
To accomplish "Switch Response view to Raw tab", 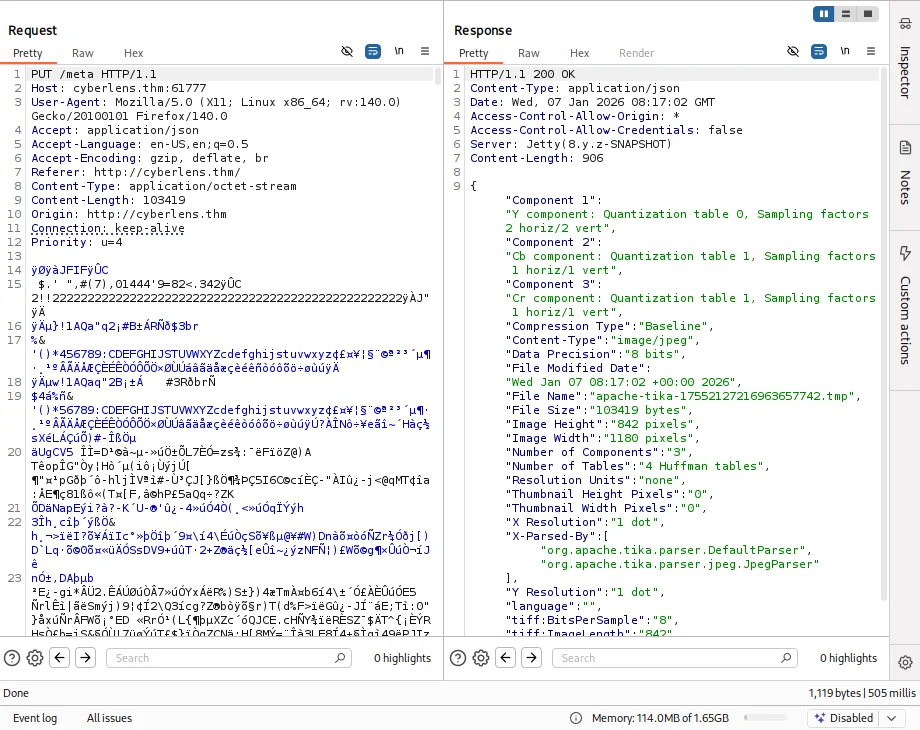I will 529,53.
